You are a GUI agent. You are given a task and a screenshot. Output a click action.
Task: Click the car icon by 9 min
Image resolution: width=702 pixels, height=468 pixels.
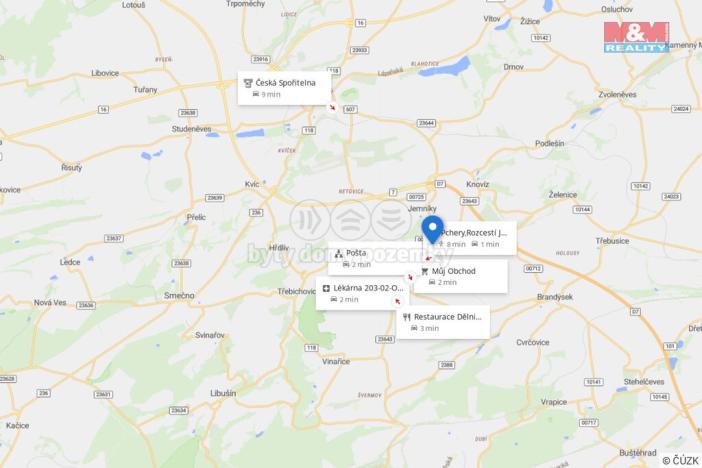click(x=256, y=94)
